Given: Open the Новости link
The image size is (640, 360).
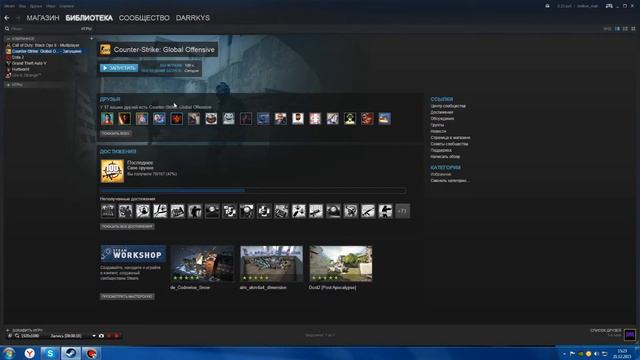Looking at the screenshot, I should 438,131.
